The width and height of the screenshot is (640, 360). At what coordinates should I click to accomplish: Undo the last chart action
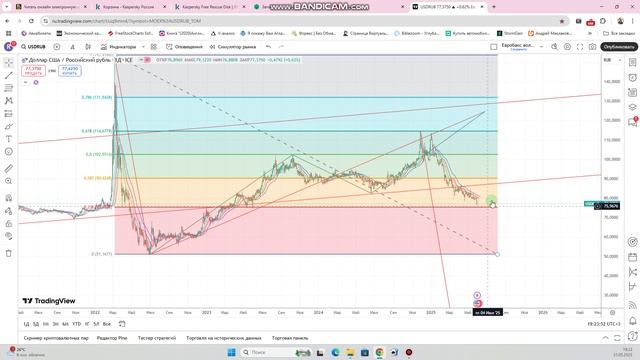268,47
